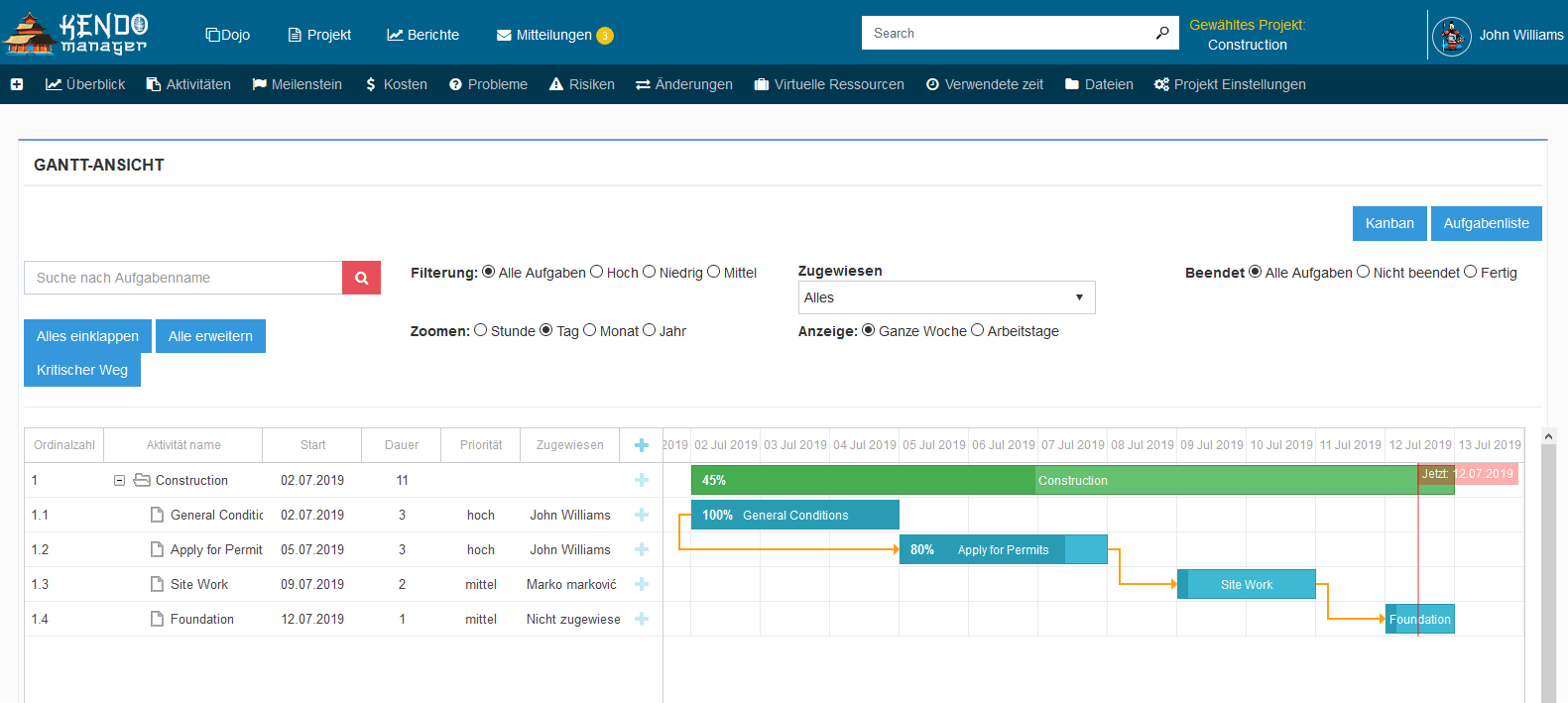The image size is (1568, 703).
Task: Click Construction 45% progress bar
Action: (x=1072, y=480)
